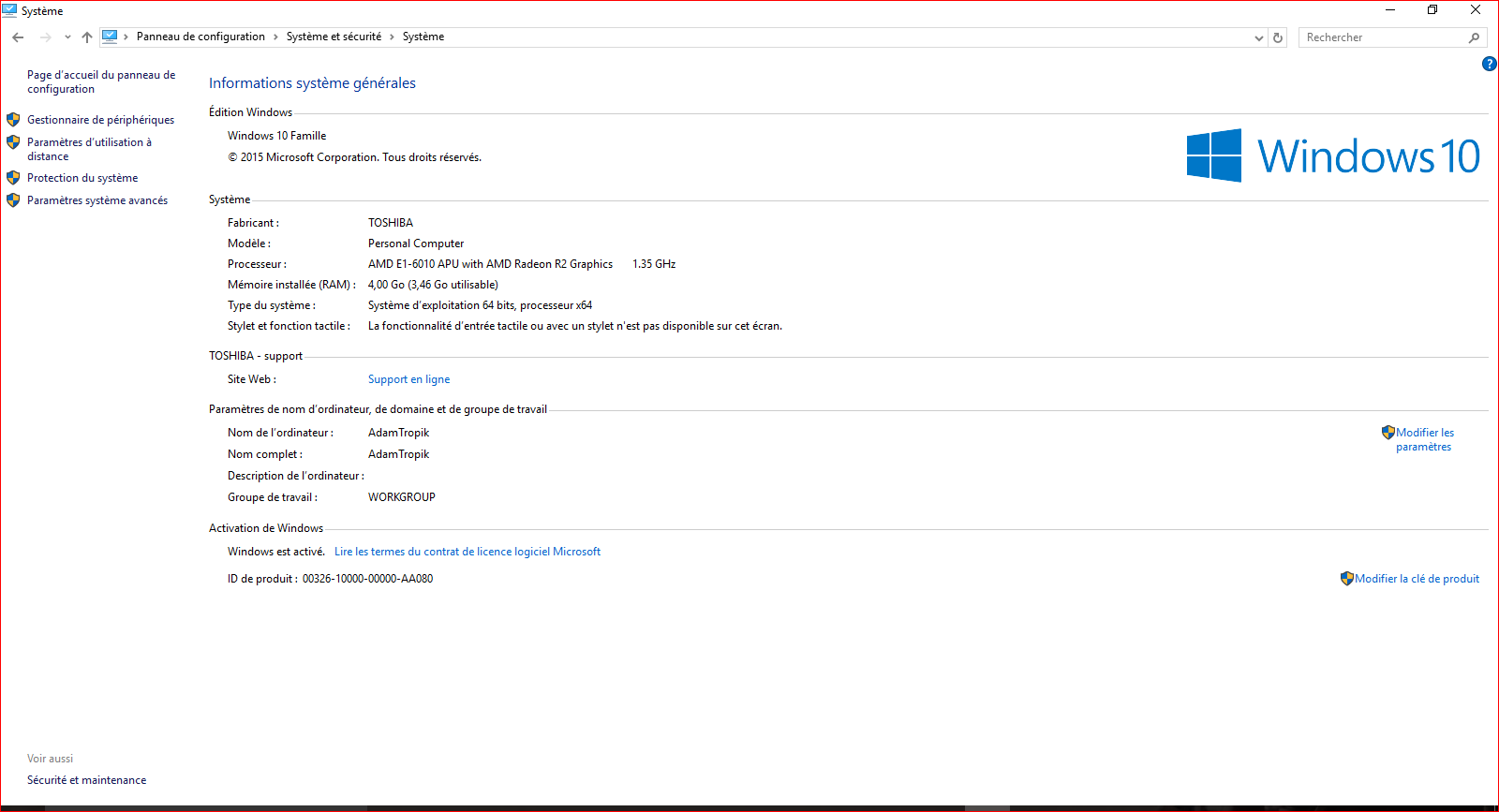Viewport: 1499px width, 812px height.
Task: Click the 1.35 GHz processor speed
Action: coord(654,264)
